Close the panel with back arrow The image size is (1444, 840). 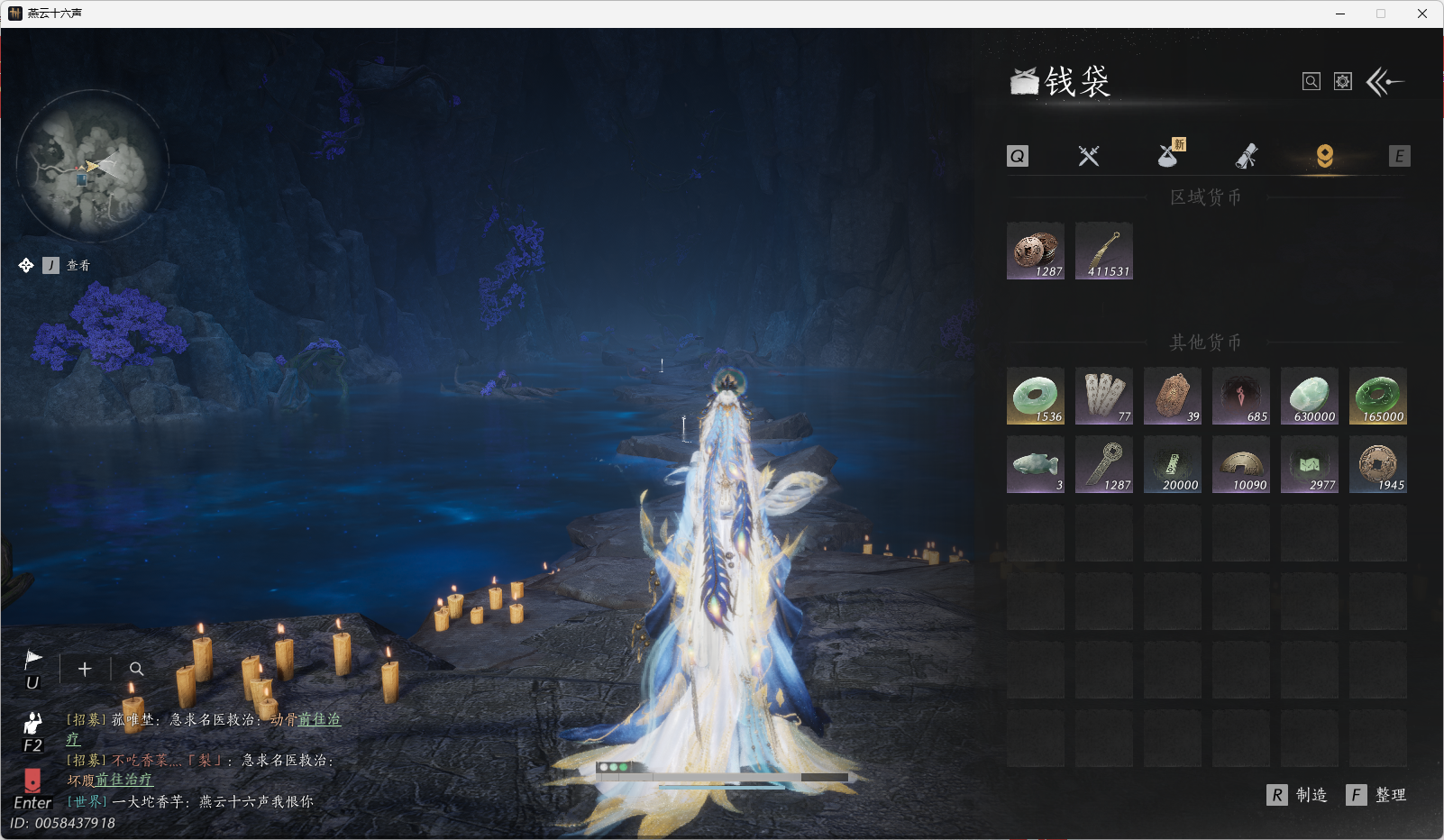pos(1385,82)
